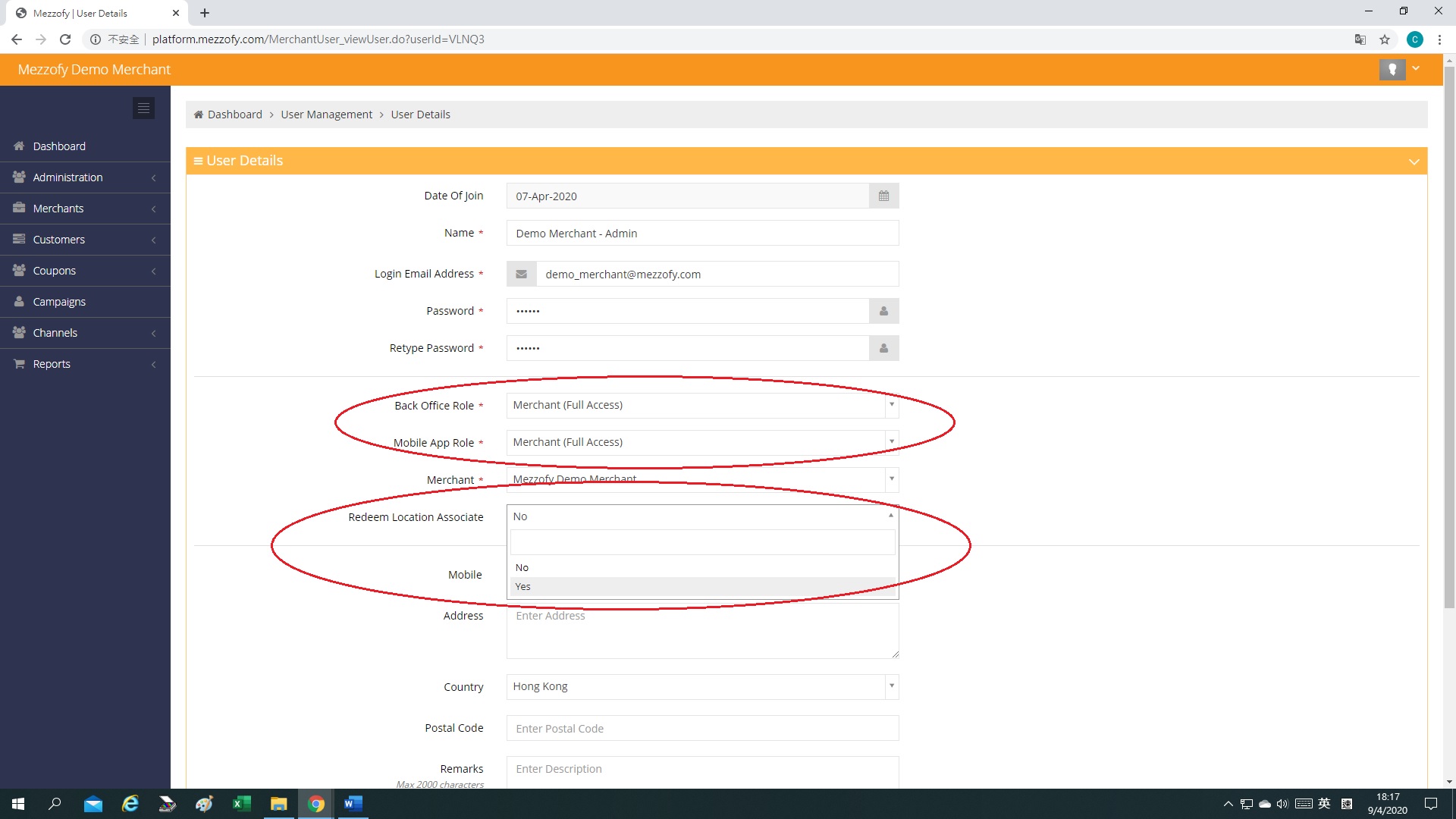Open Reports sidebar menu
The image size is (1456, 819).
pyautogui.click(x=85, y=364)
